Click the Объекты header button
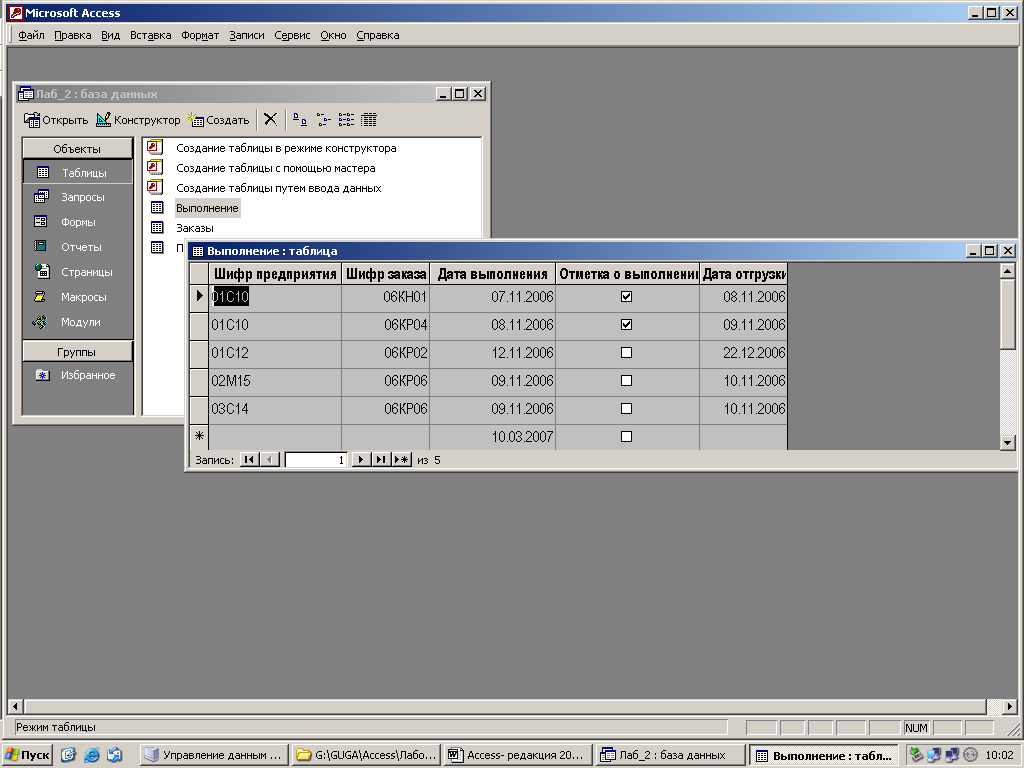 coord(78,149)
